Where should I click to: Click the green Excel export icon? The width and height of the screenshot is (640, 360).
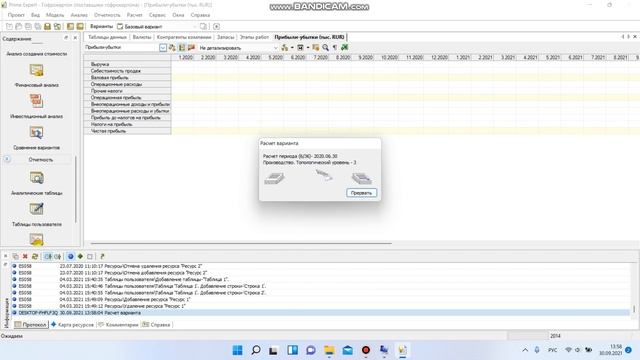[344, 48]
